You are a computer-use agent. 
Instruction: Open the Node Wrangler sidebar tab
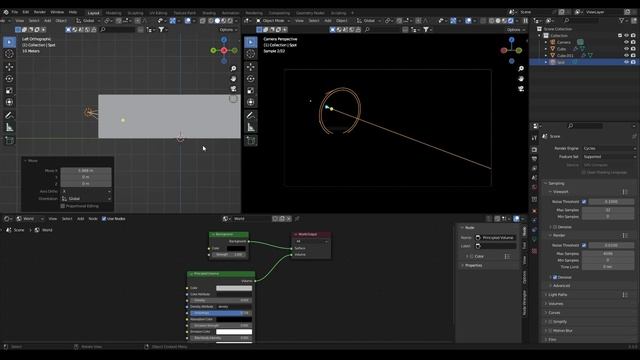click(524, 303)
